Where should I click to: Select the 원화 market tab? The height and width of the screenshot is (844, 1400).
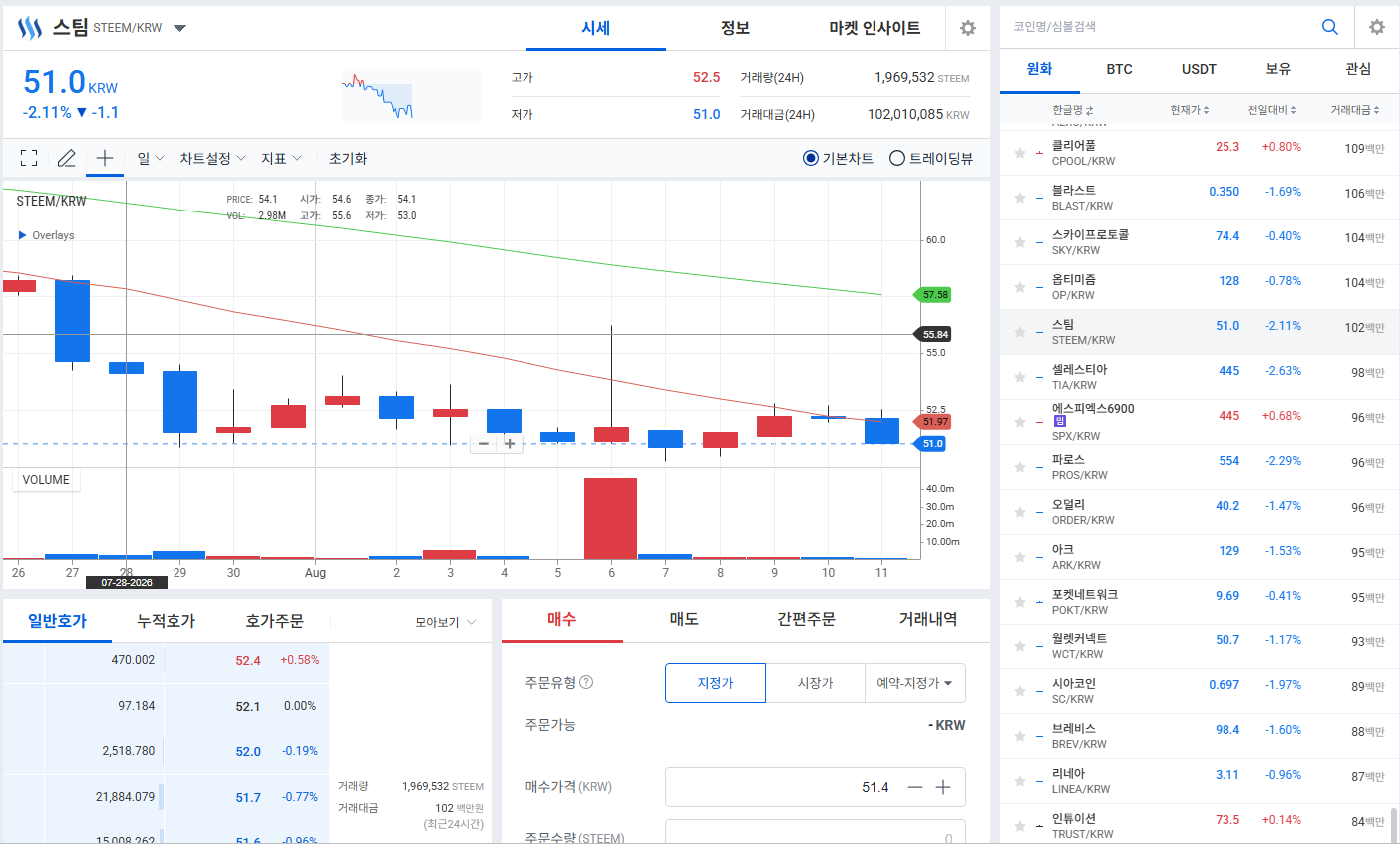tap(1040, 69)
